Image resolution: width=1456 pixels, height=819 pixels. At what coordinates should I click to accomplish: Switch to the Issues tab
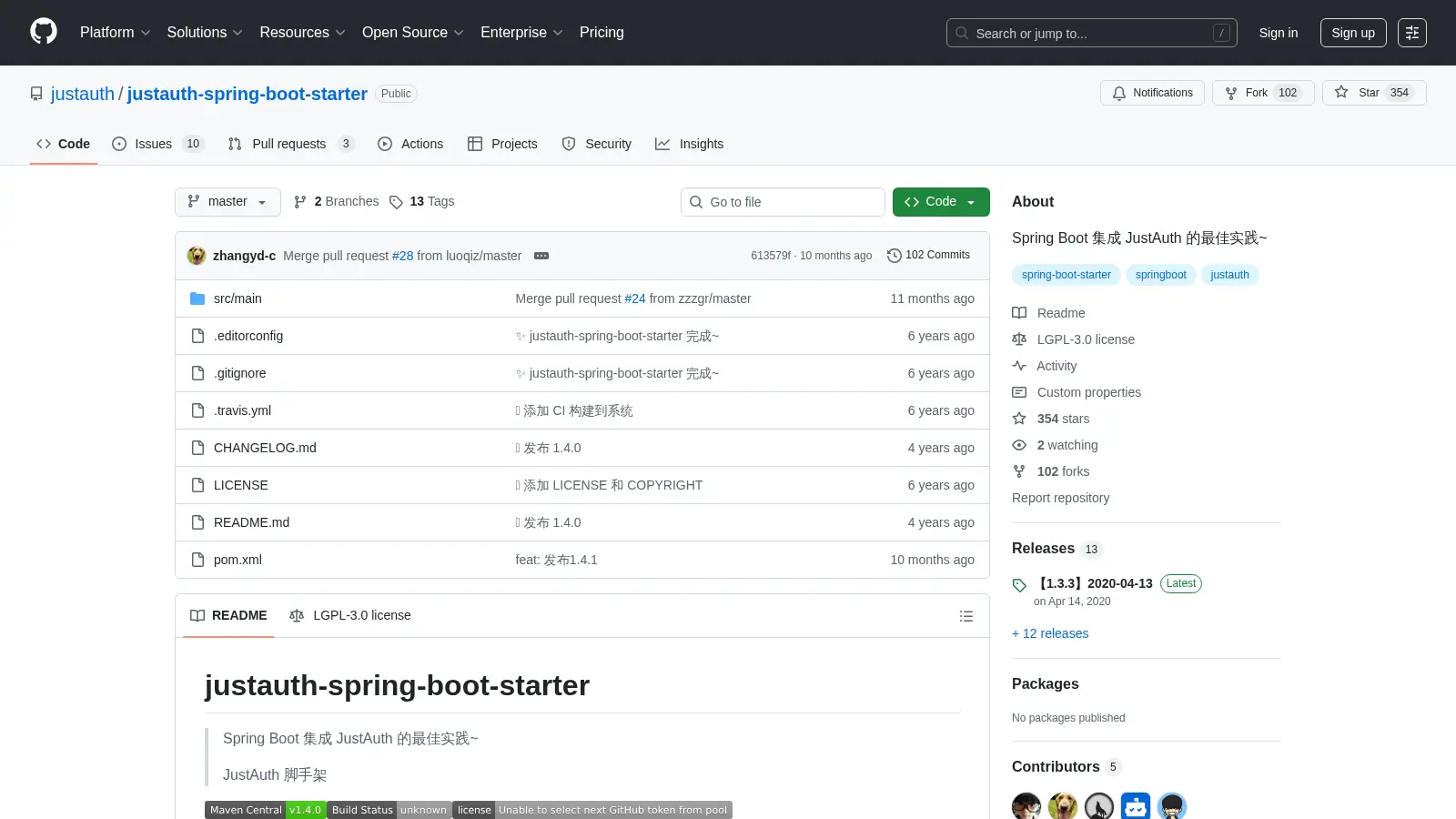pos(157,144)
